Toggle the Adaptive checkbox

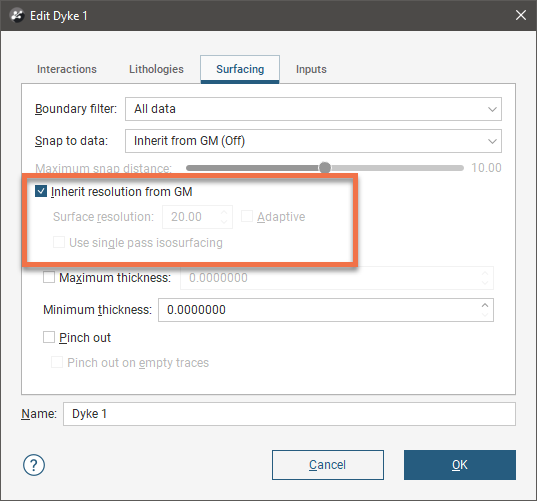[x=247, y=216]
